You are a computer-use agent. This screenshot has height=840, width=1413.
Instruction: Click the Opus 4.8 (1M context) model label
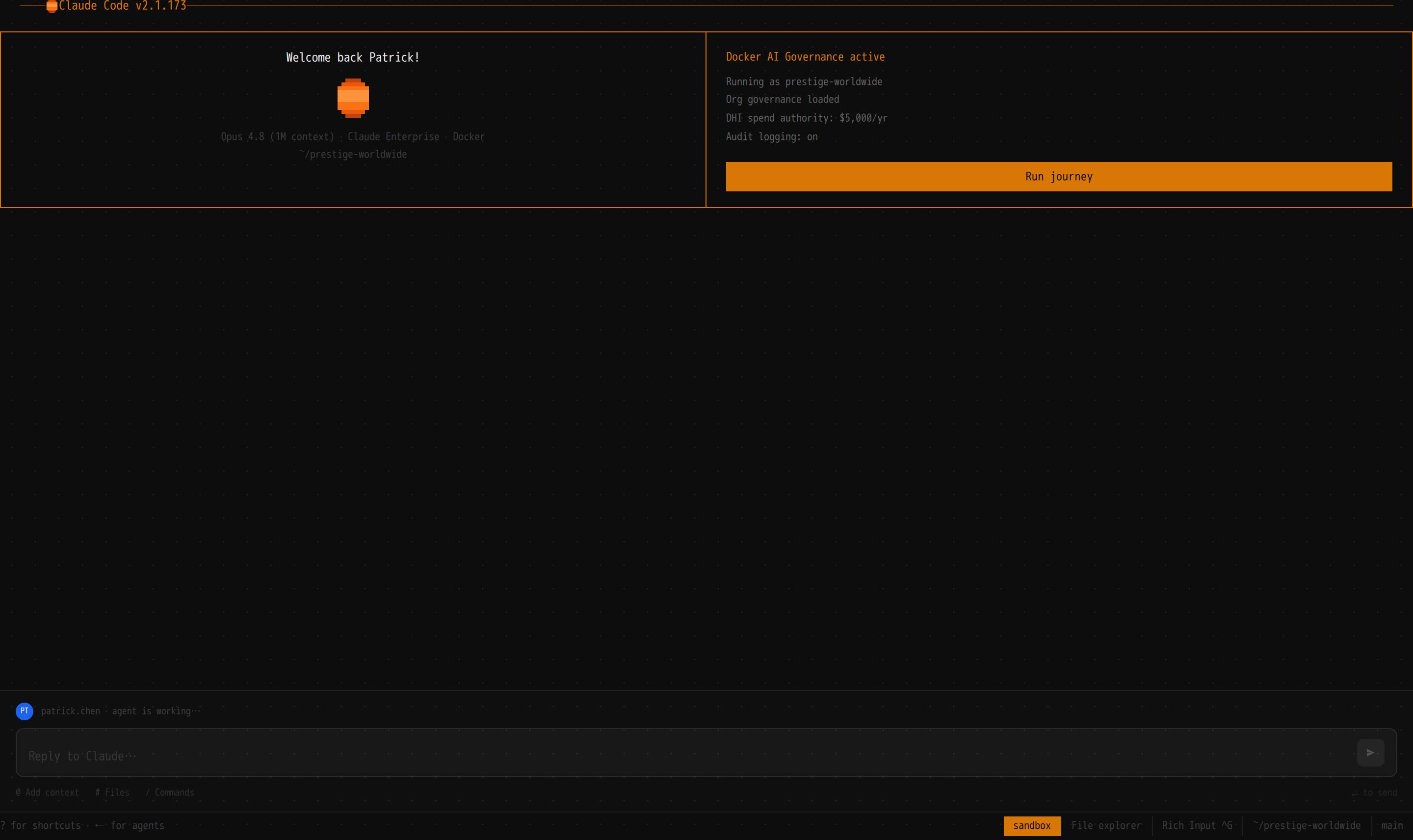pyautogui.click(x=277, y=136)
